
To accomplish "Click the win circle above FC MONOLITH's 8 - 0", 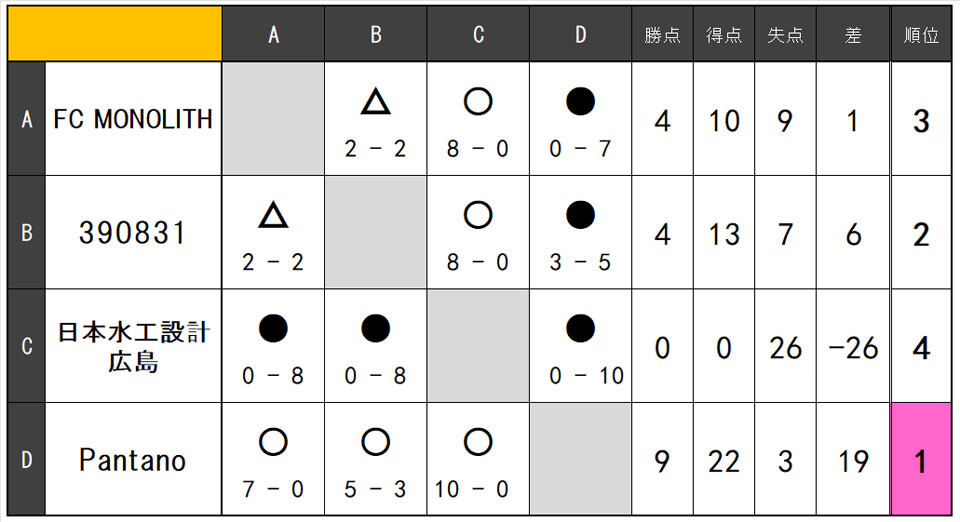I will [478, 101].
